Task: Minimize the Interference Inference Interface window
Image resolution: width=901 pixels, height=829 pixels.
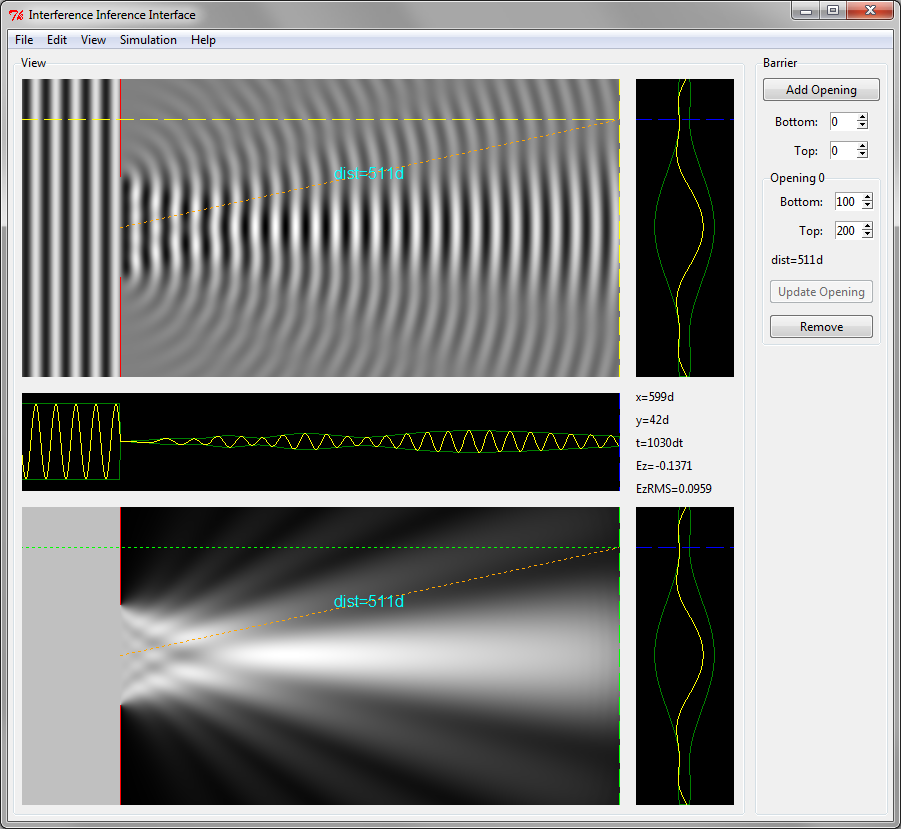Action: click(806, 11)
